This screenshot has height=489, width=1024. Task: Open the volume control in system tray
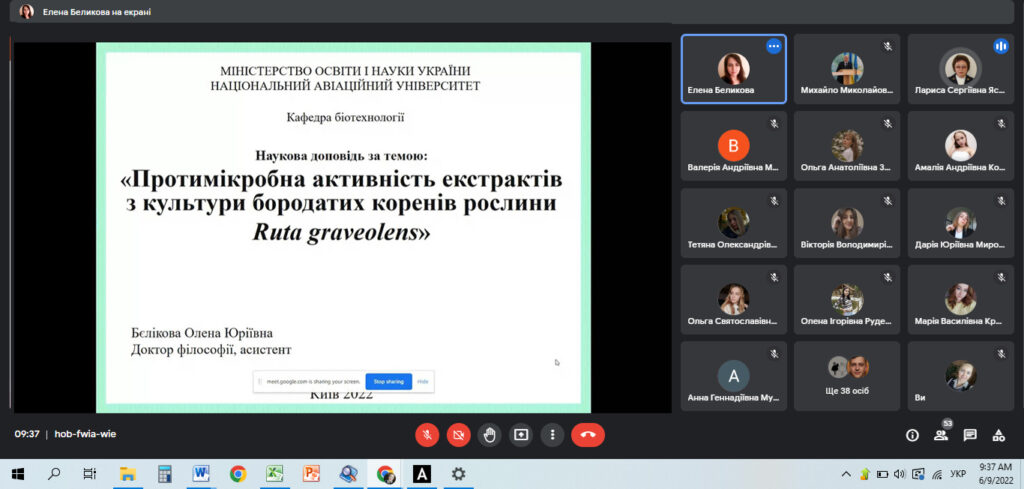[x=901, y=474]
